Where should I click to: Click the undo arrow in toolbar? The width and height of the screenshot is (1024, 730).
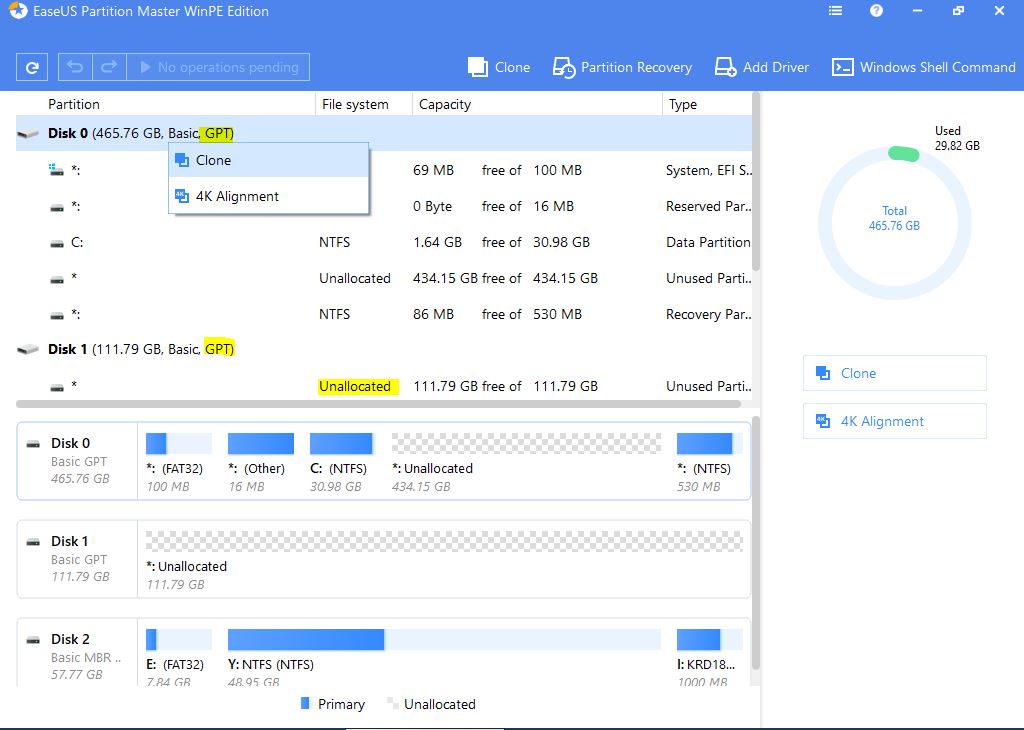coord(75,67)
